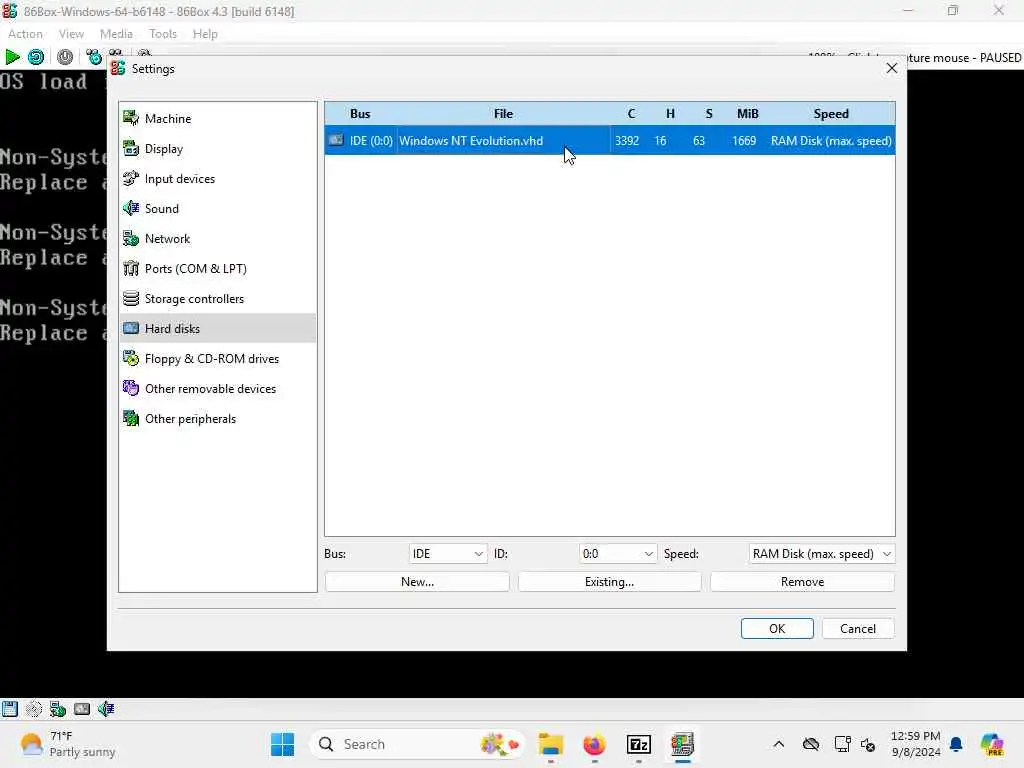The image size is (1024, 768).
Task: Click the CD-ROM status bar icon
Action: click(x=33, y=709)
